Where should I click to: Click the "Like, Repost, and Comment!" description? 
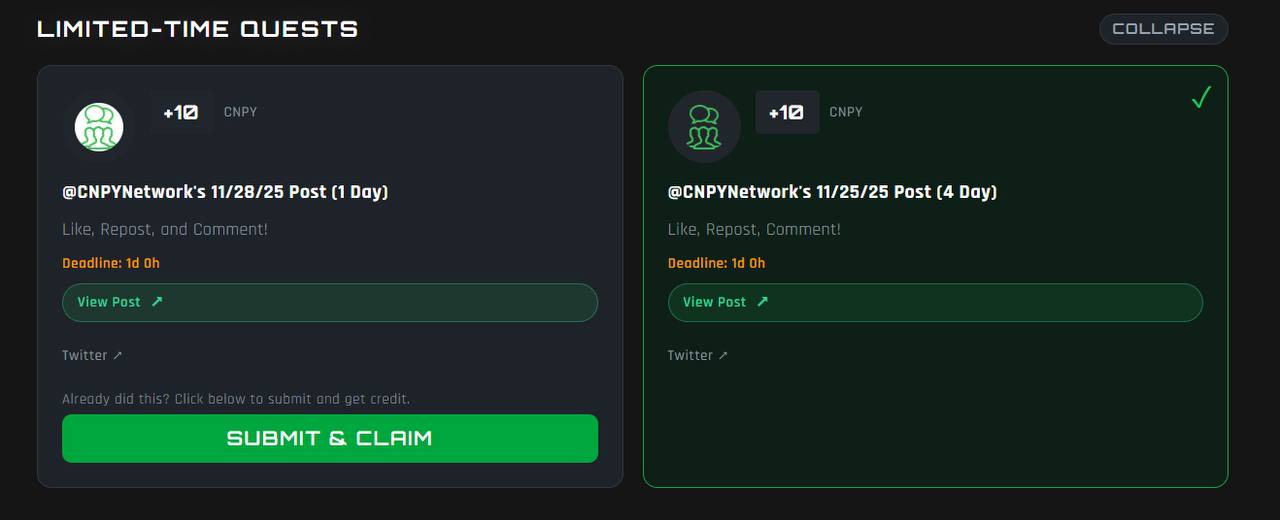pyautogui.click(x=165, y=229)
